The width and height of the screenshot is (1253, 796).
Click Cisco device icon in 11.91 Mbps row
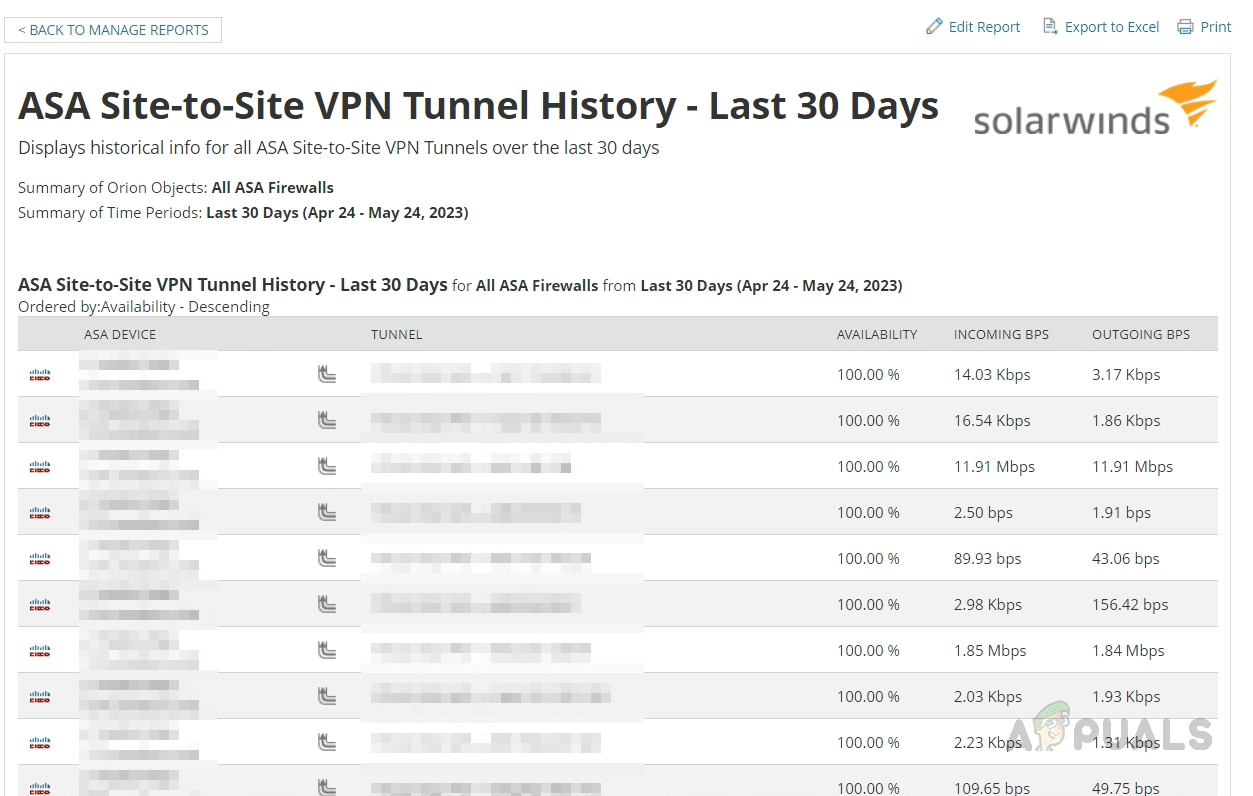(x=40, y=467)
